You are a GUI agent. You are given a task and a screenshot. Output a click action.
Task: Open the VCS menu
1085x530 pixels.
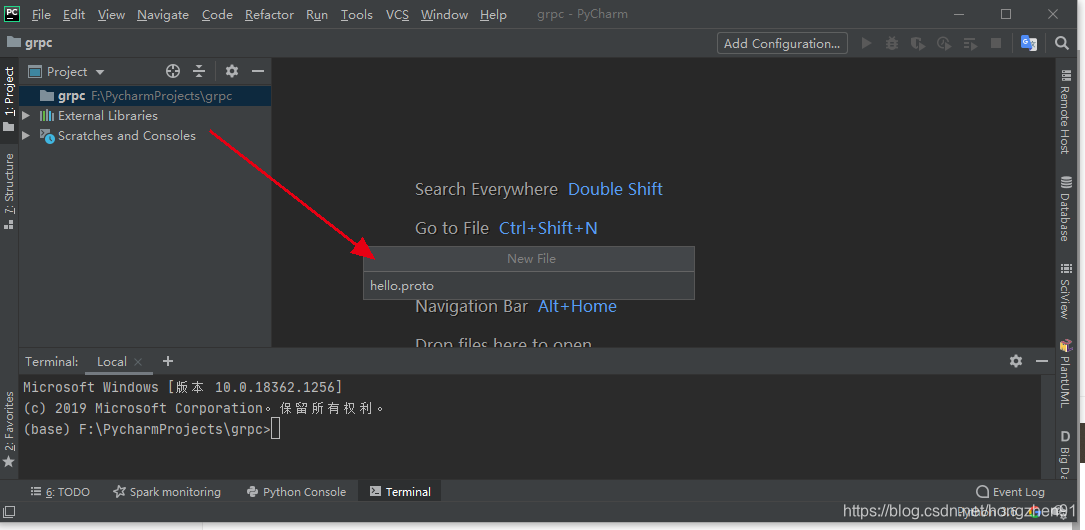397,15
